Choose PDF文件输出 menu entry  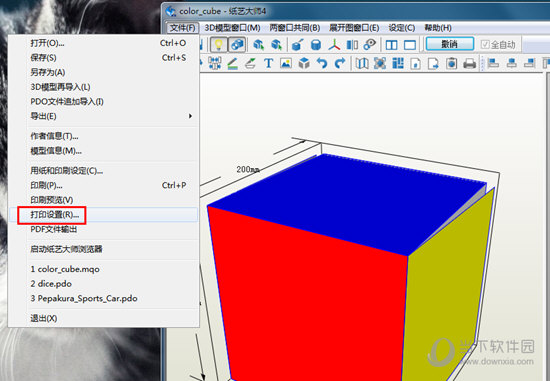103,229
